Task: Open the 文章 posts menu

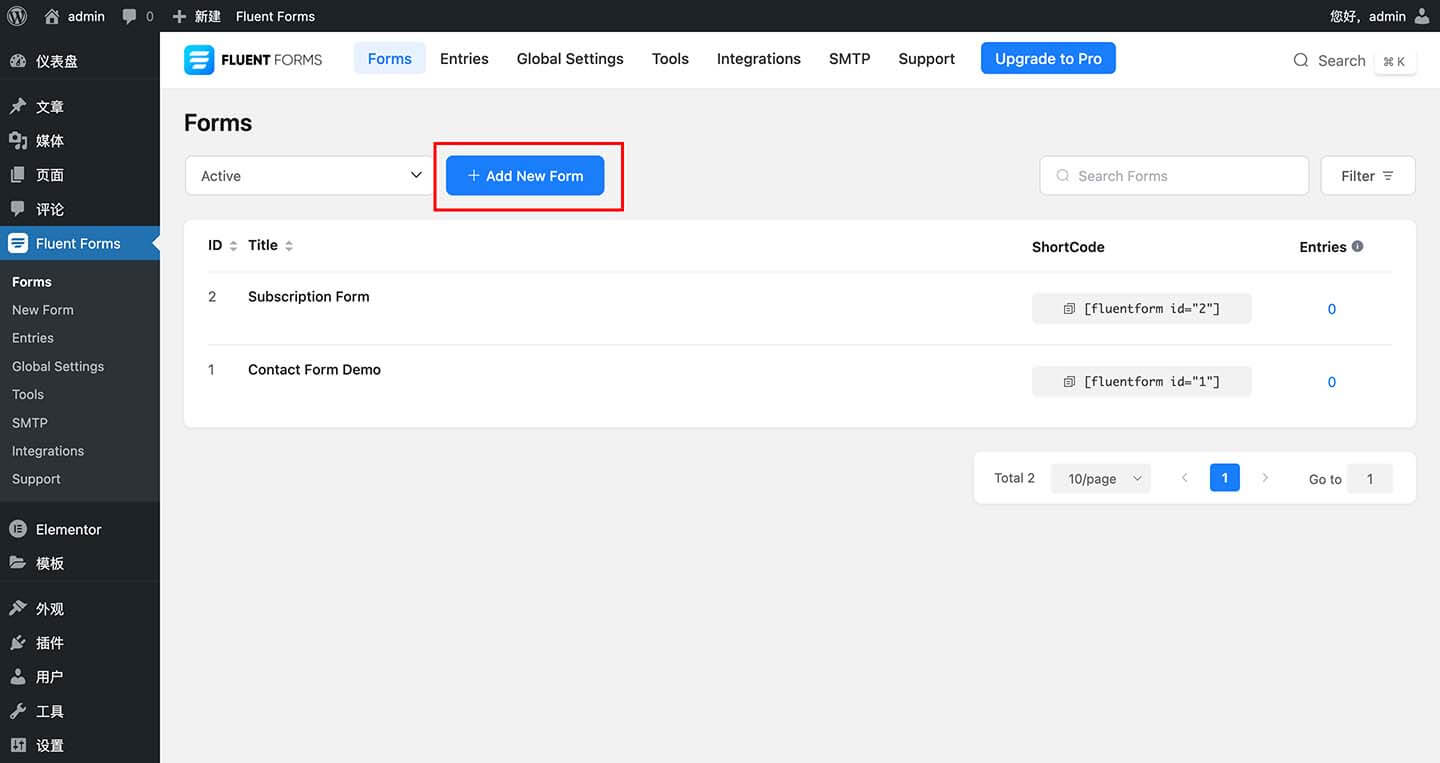Action: [x=80, y=107]
